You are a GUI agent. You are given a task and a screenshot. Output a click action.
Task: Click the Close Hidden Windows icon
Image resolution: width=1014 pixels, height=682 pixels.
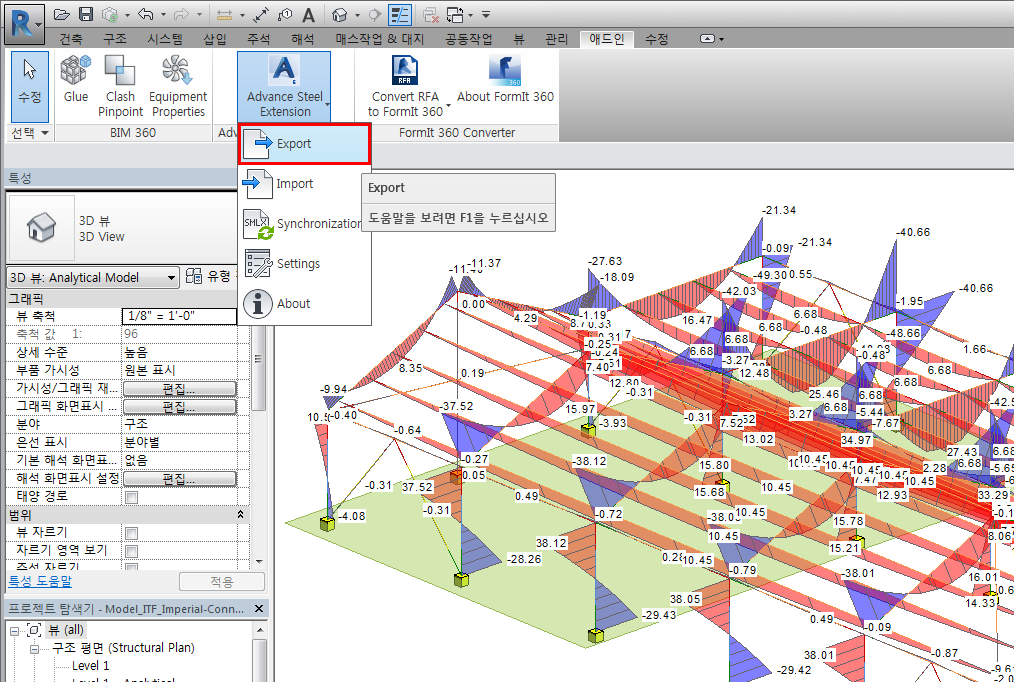point(430,14)
